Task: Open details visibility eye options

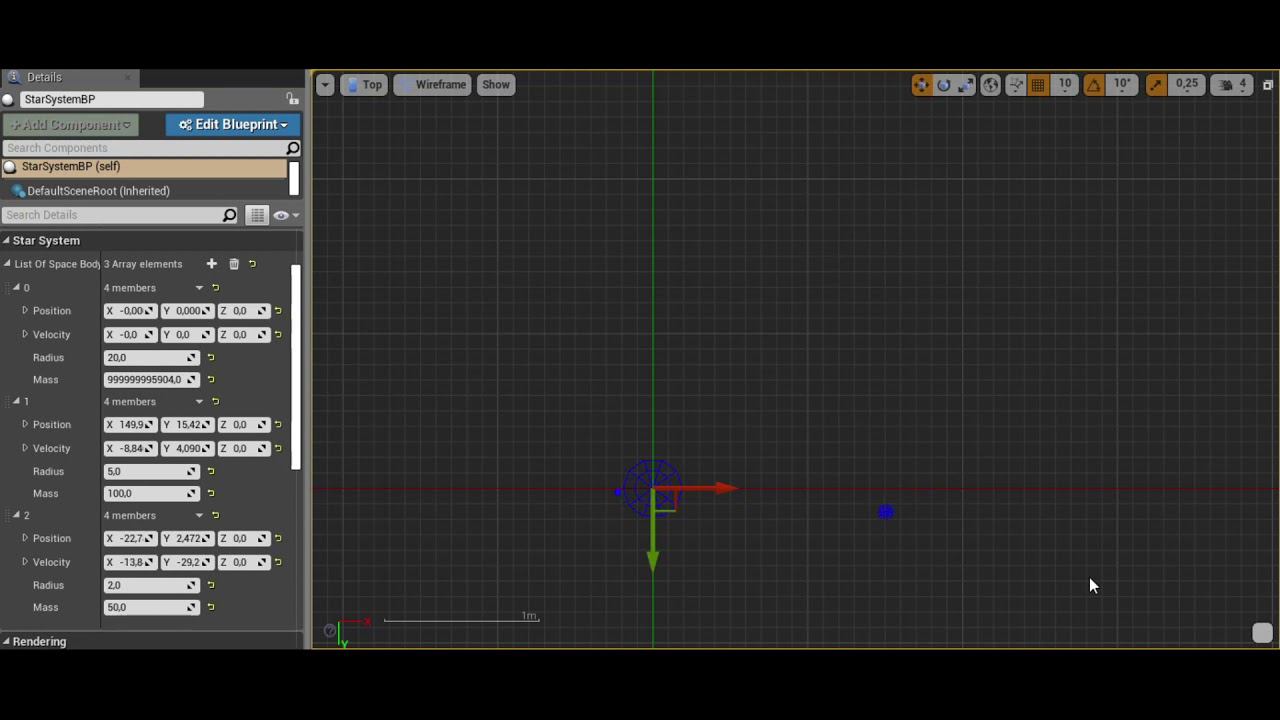Action: click(x=285, y=215)
